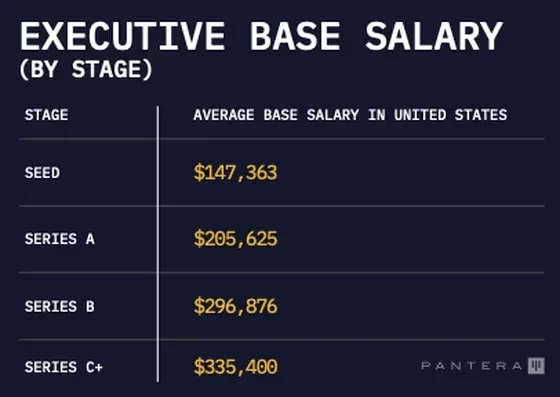Click the Pantera logo icon
The image size is (560, 397).
[536, 366]
